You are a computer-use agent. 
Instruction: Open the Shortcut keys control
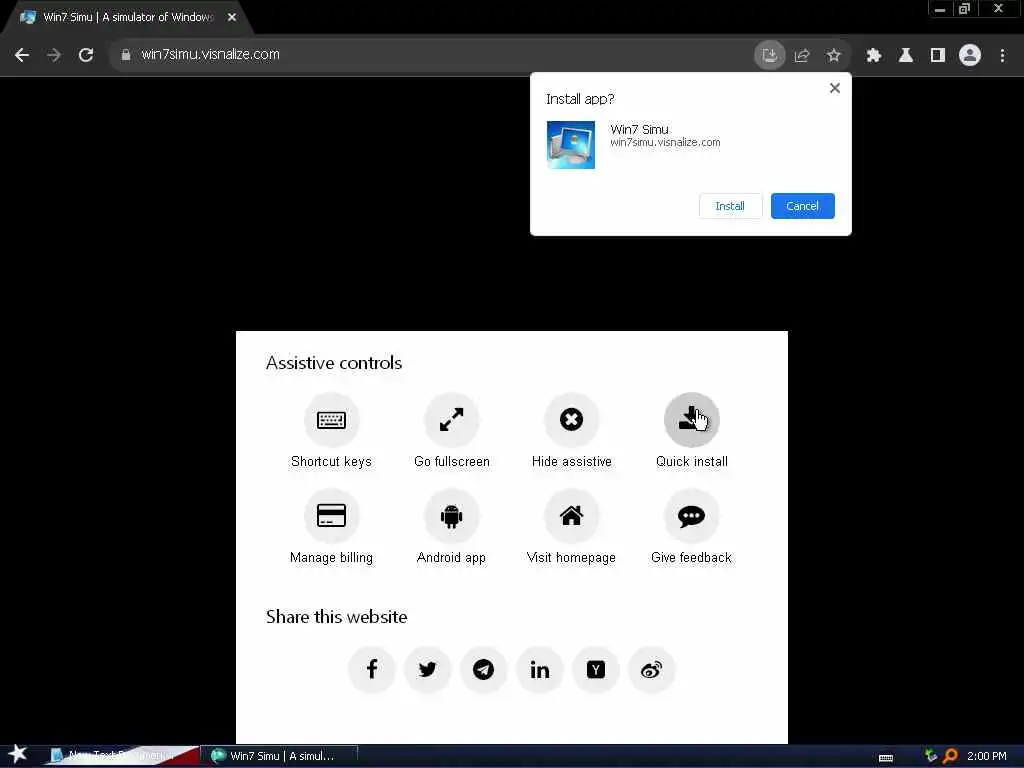(331, 419)
